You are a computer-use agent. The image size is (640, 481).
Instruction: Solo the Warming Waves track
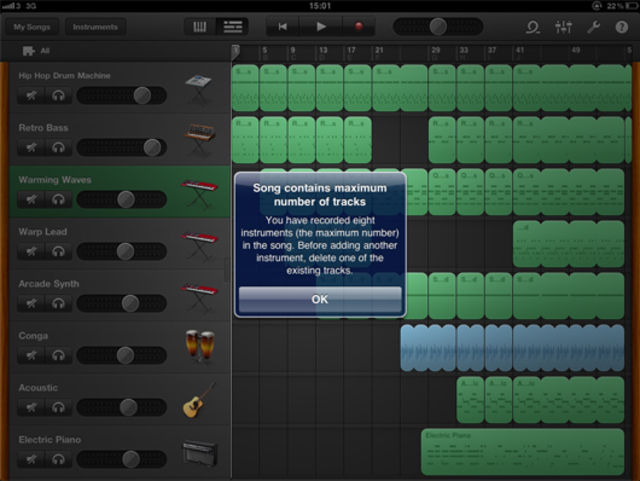point(58,199)
